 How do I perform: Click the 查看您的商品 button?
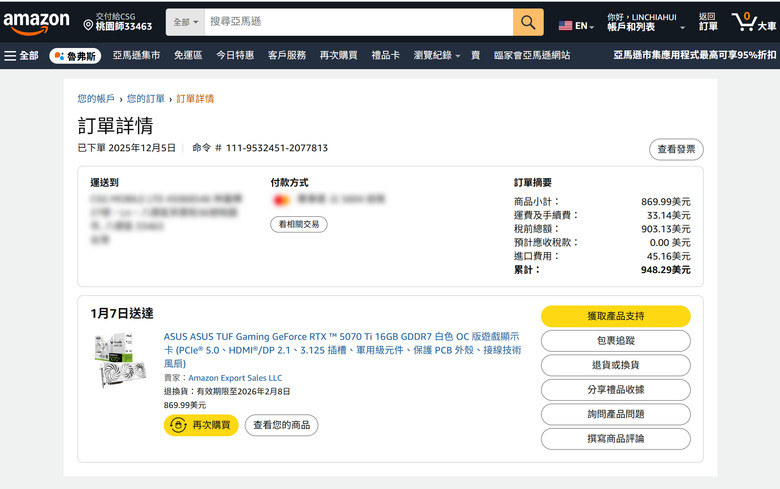[x=282, y=425]
